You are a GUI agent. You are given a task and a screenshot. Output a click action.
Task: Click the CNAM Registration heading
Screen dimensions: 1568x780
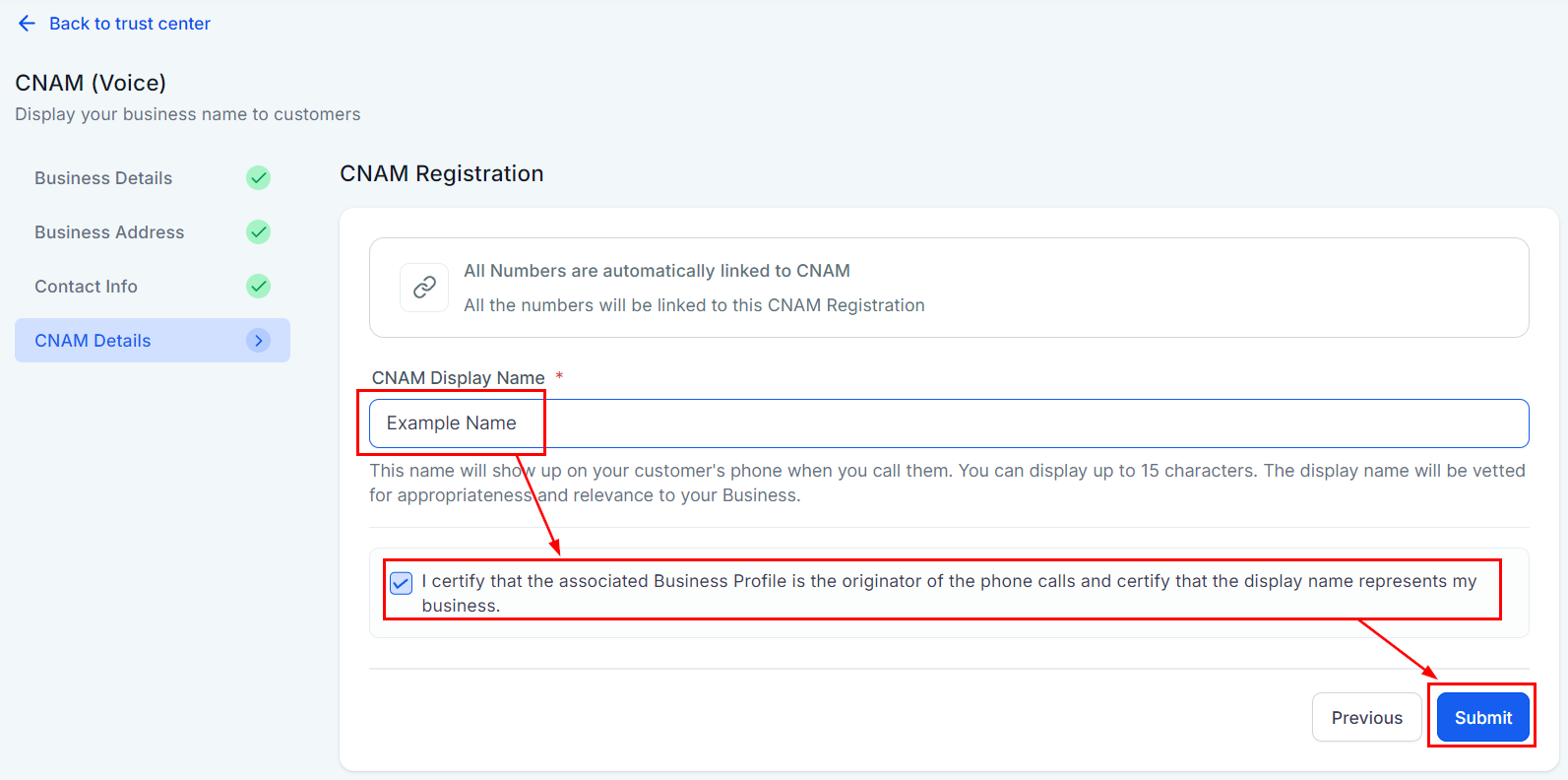coord(442,174)
